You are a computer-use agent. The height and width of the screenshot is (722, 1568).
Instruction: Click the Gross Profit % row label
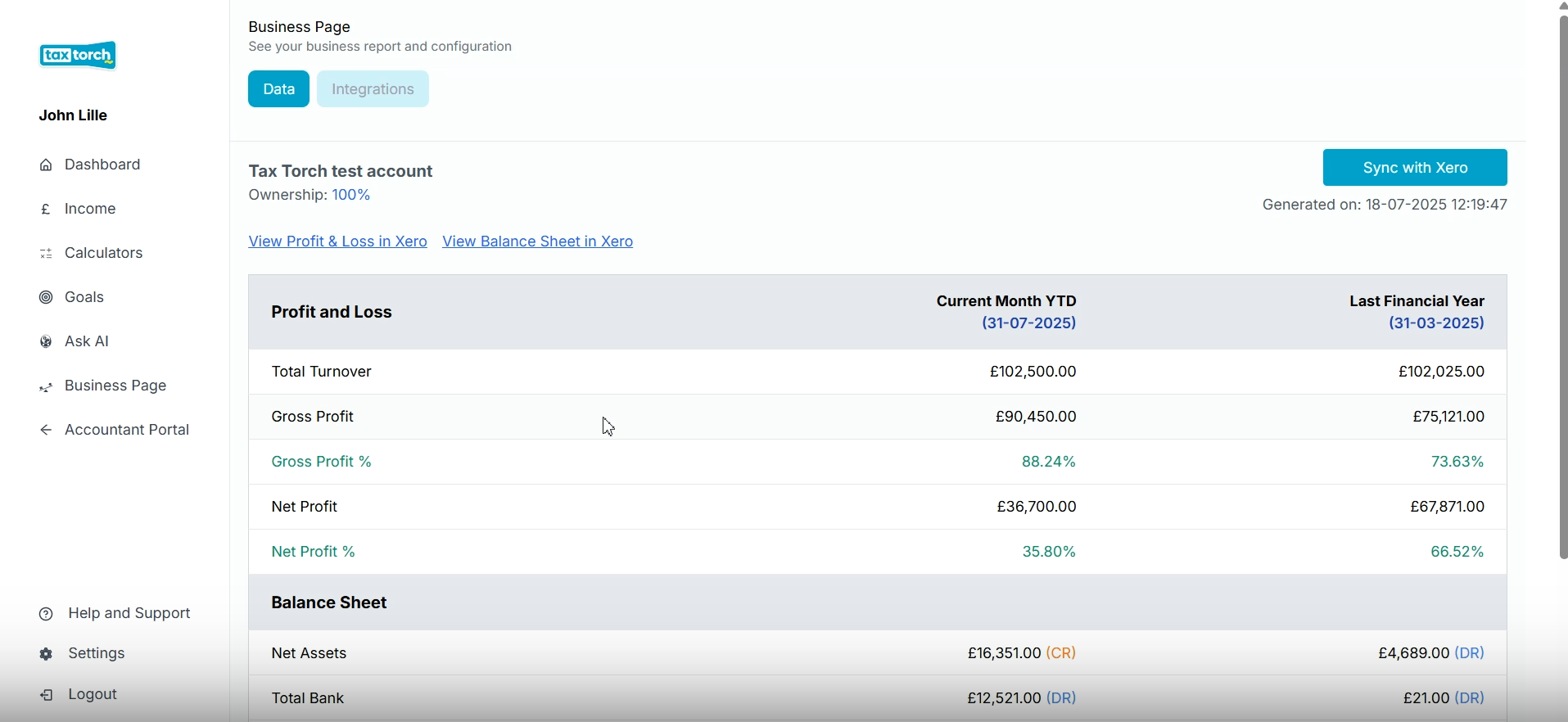pyautogui.click(x=322, y=463)
